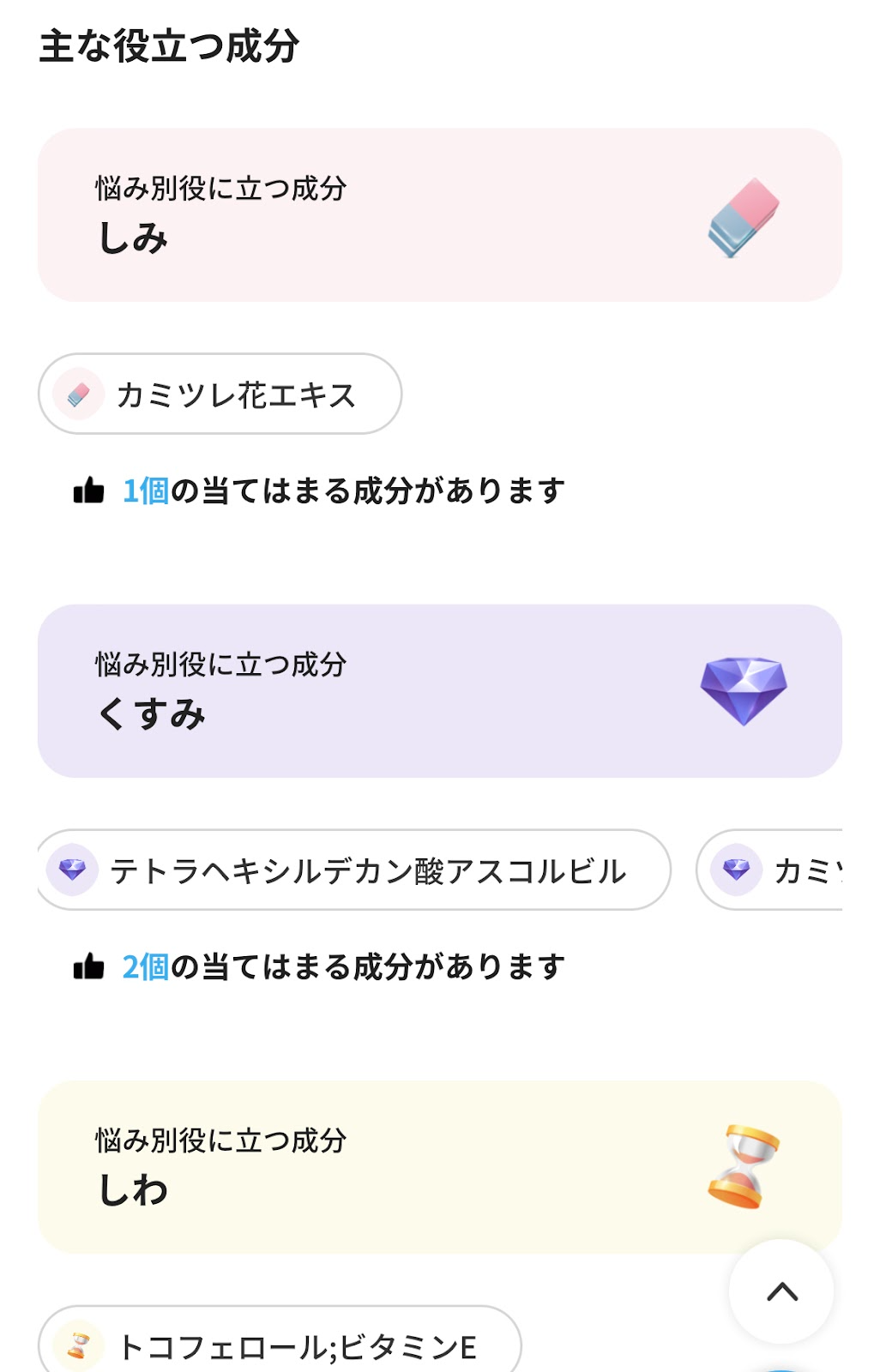The height and width of the screenshot is (1372, 880).
Task: Click the 2個 blue count link
Action: coord(146,967)
